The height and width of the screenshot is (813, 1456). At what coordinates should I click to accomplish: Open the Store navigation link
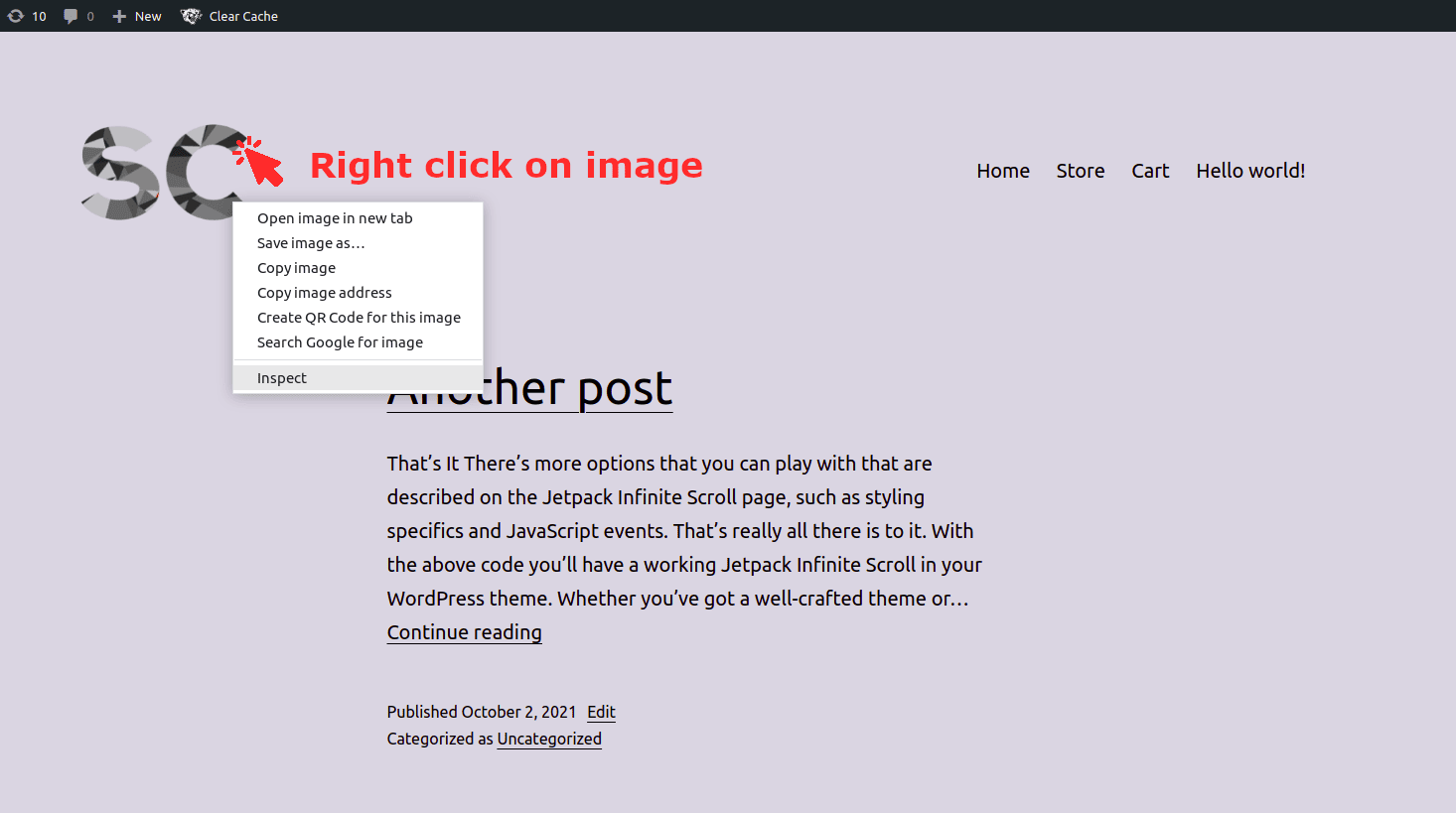pyautogui.click(x=1081, y=171)
